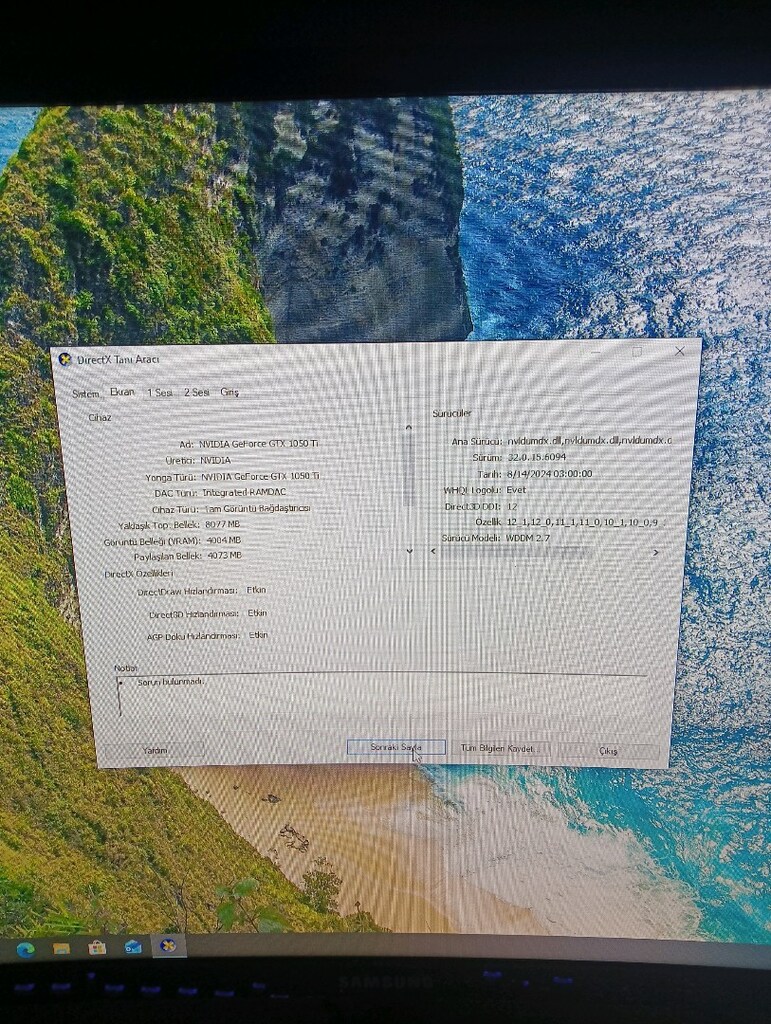Open the 1 Ses tab

[159, 392]
